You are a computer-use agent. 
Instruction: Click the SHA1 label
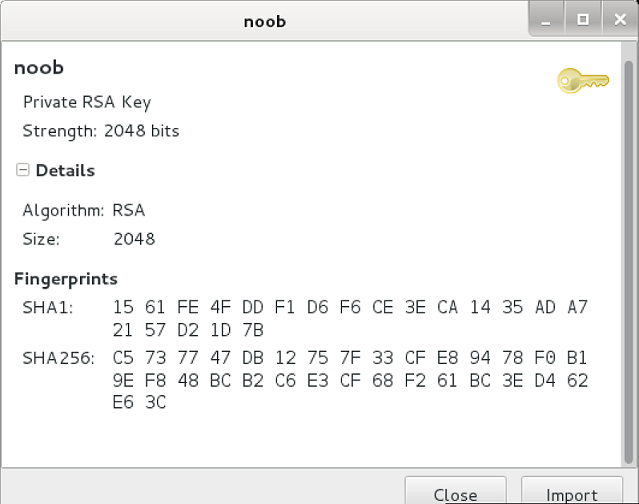[x=48, y=308]
